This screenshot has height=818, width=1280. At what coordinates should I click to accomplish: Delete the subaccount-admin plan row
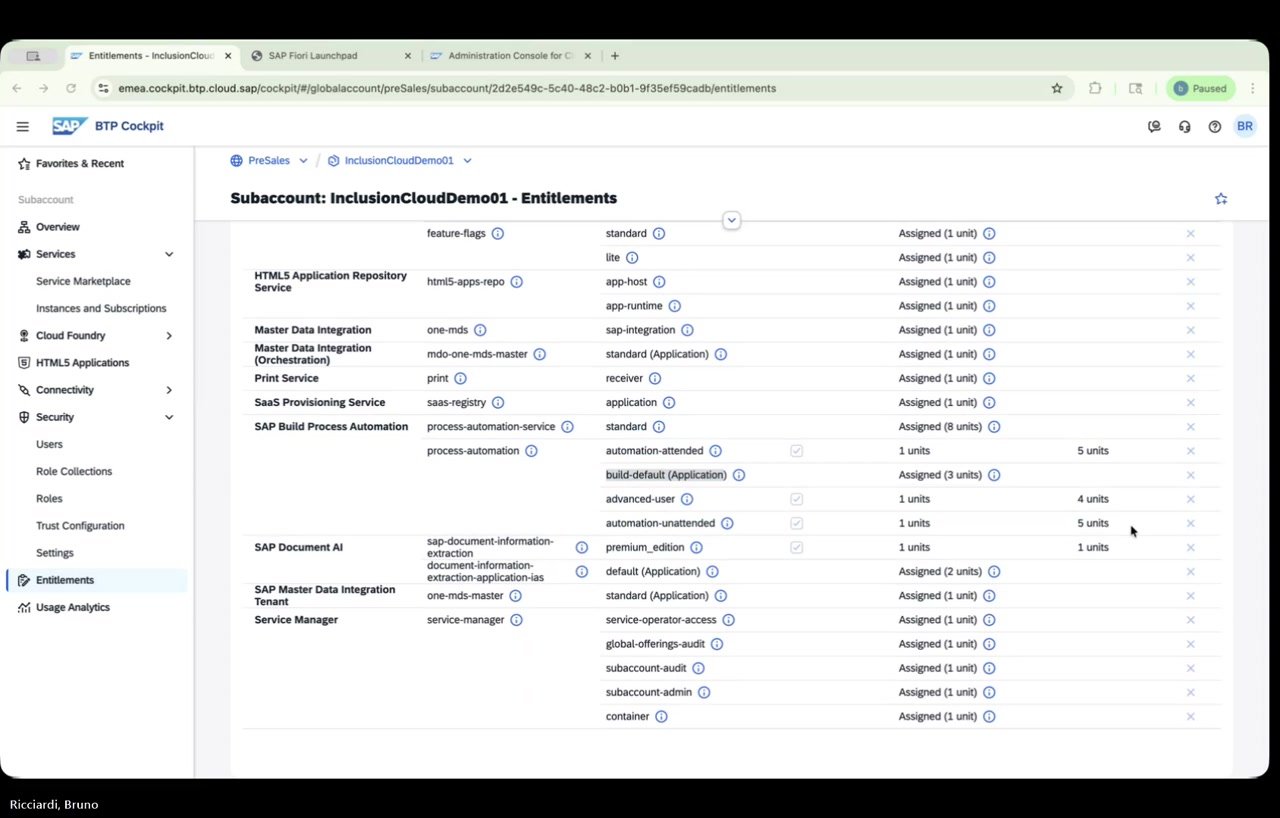pos(1190,692)
